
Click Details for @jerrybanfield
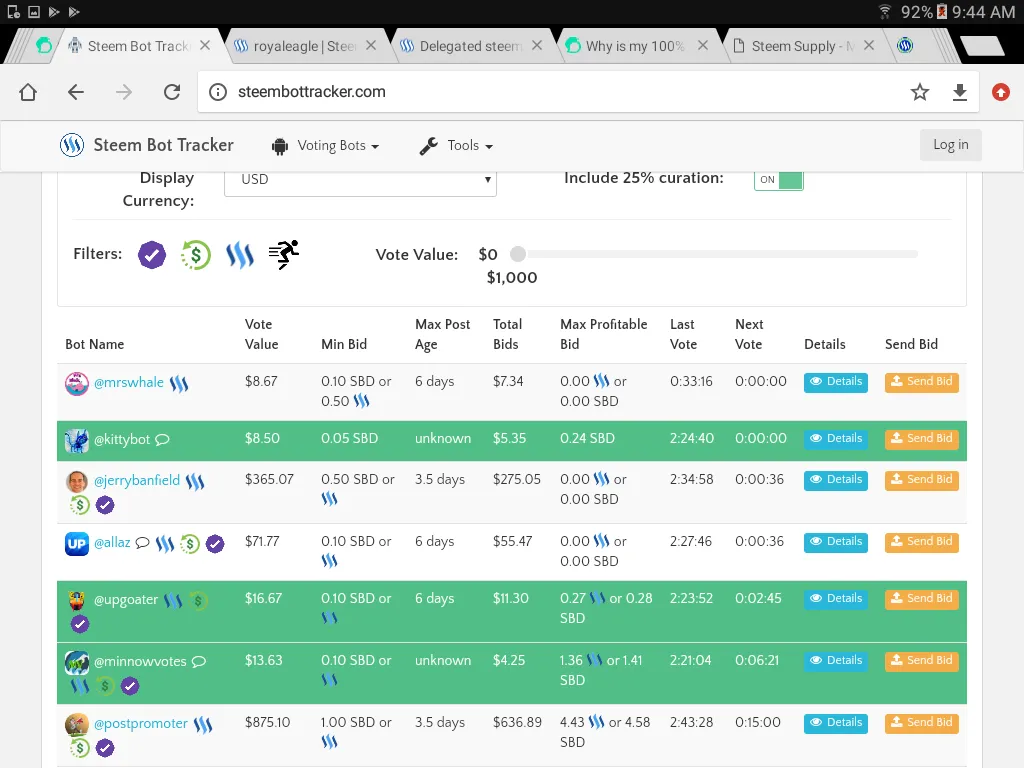point(836,480)
